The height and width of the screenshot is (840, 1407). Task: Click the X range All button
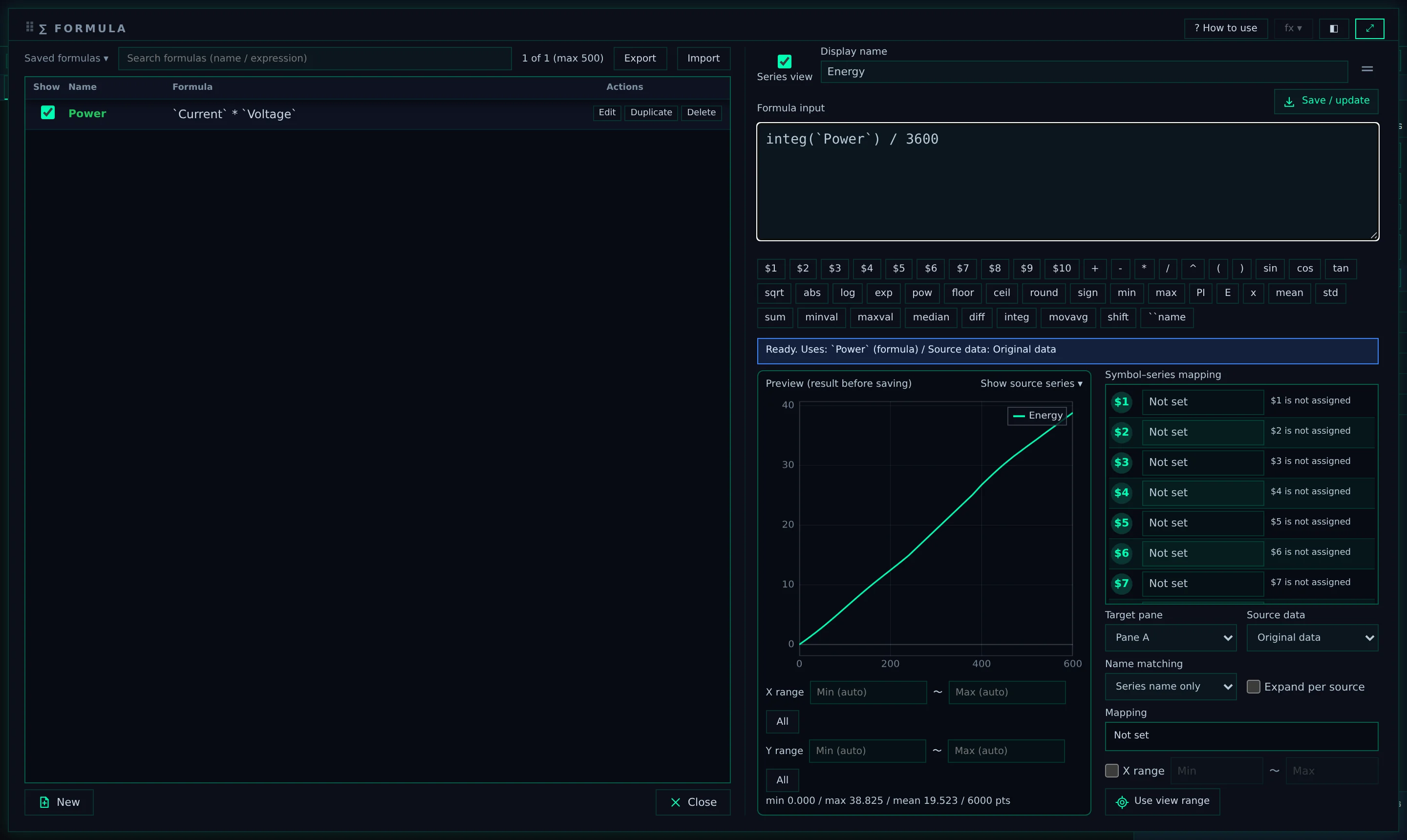pyautogui.click(x=782, y=722)
